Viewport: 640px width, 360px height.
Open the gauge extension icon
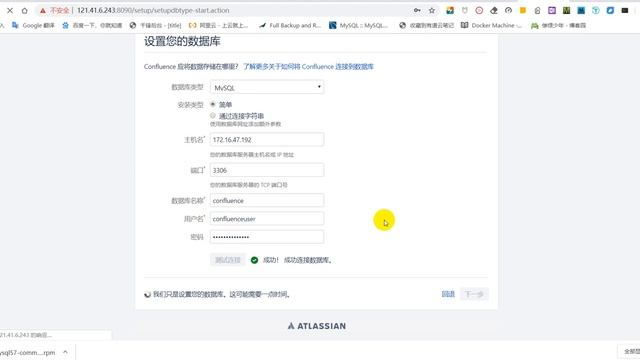click(508, 11)
